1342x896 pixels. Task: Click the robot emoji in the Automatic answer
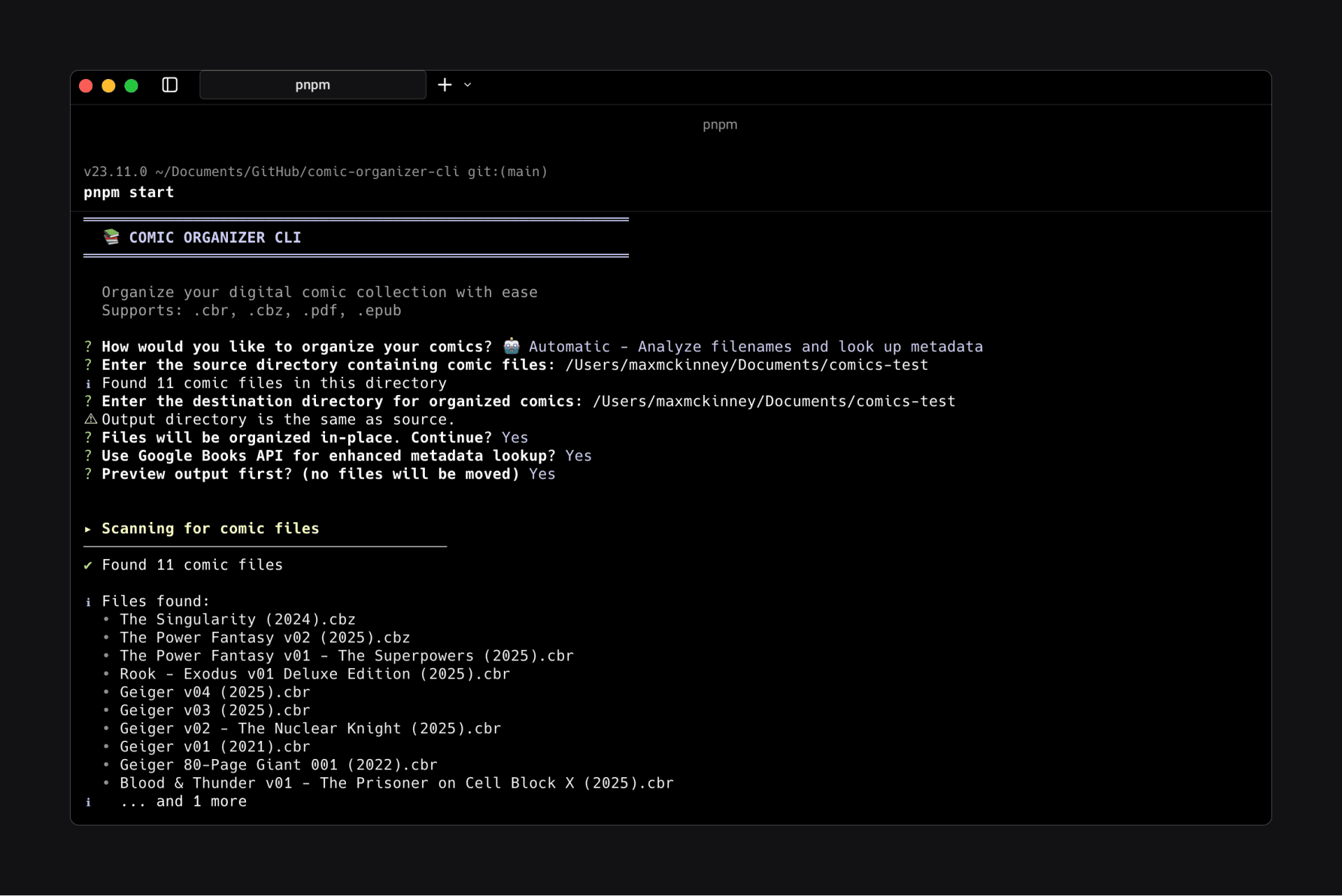[511, 346]
